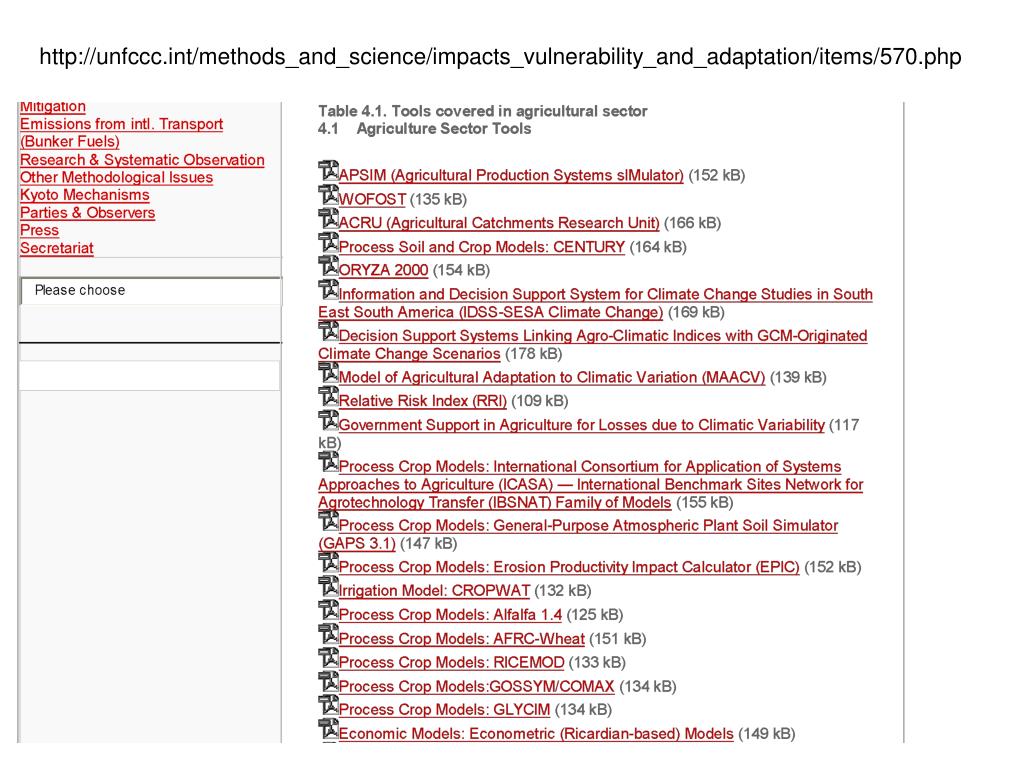The height and width of the screenshot is (768, 1024).
Task: Click PDF icon next to GLYCIM link
Action: [328, 705]
